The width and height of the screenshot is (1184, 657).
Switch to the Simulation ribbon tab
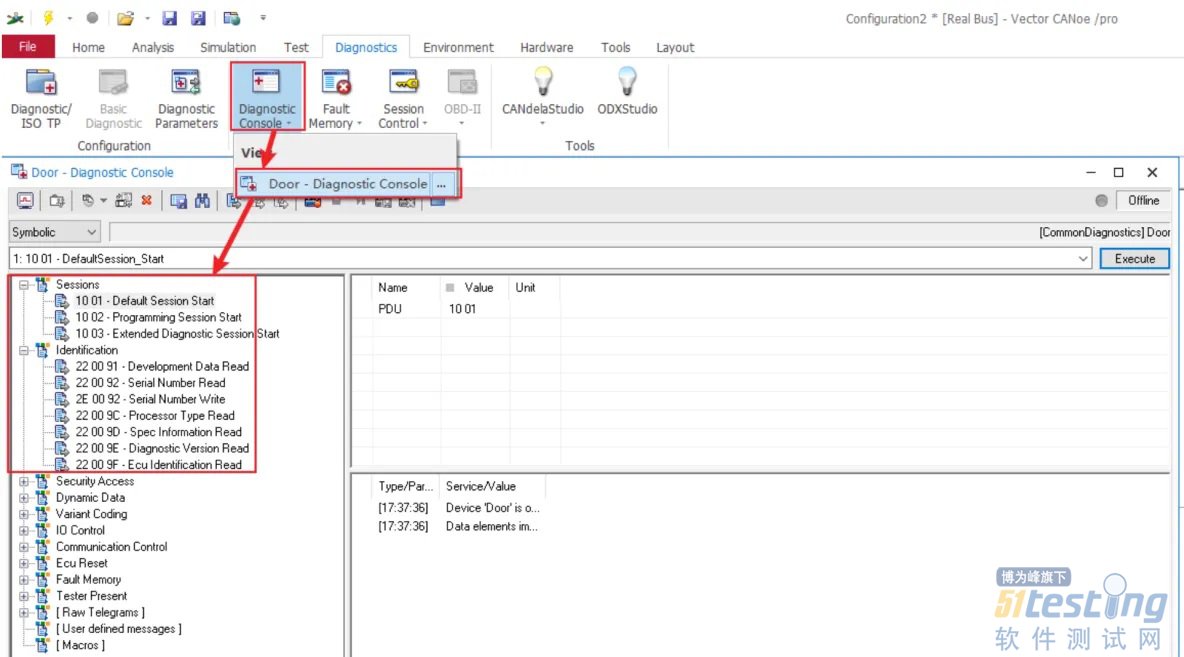point(228,48)
